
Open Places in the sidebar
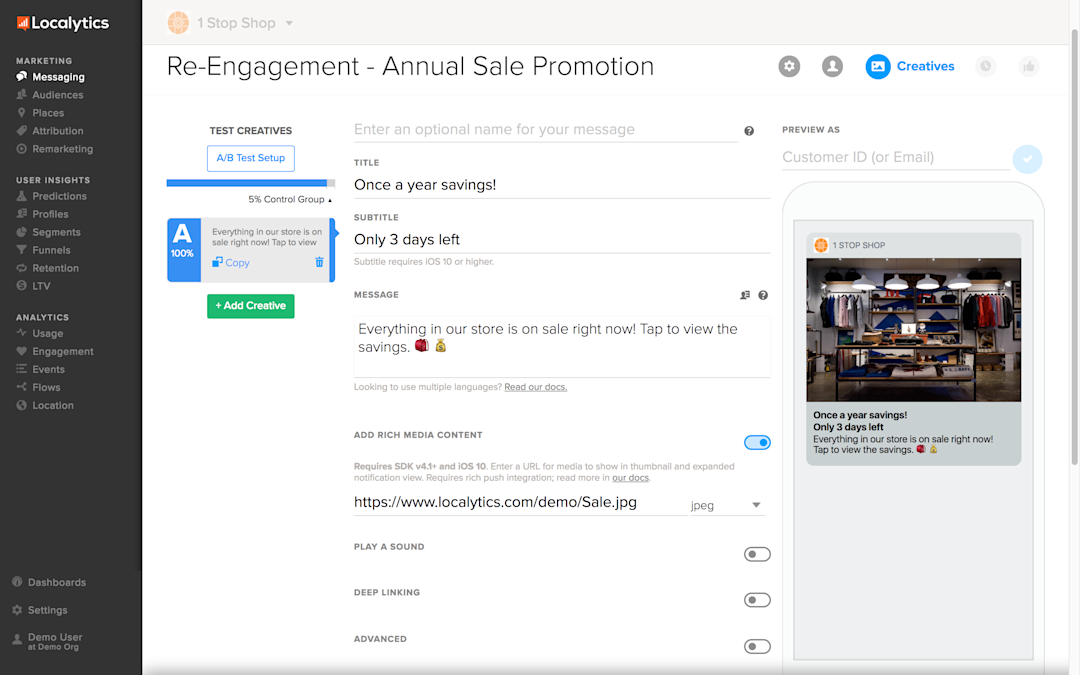40,112
